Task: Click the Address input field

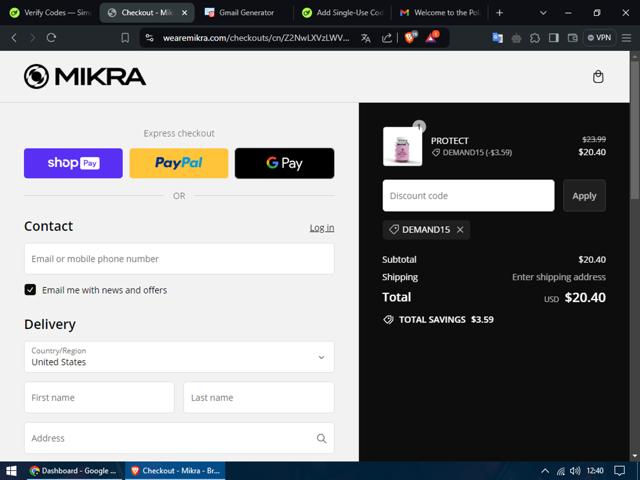Action: (179, 438)
